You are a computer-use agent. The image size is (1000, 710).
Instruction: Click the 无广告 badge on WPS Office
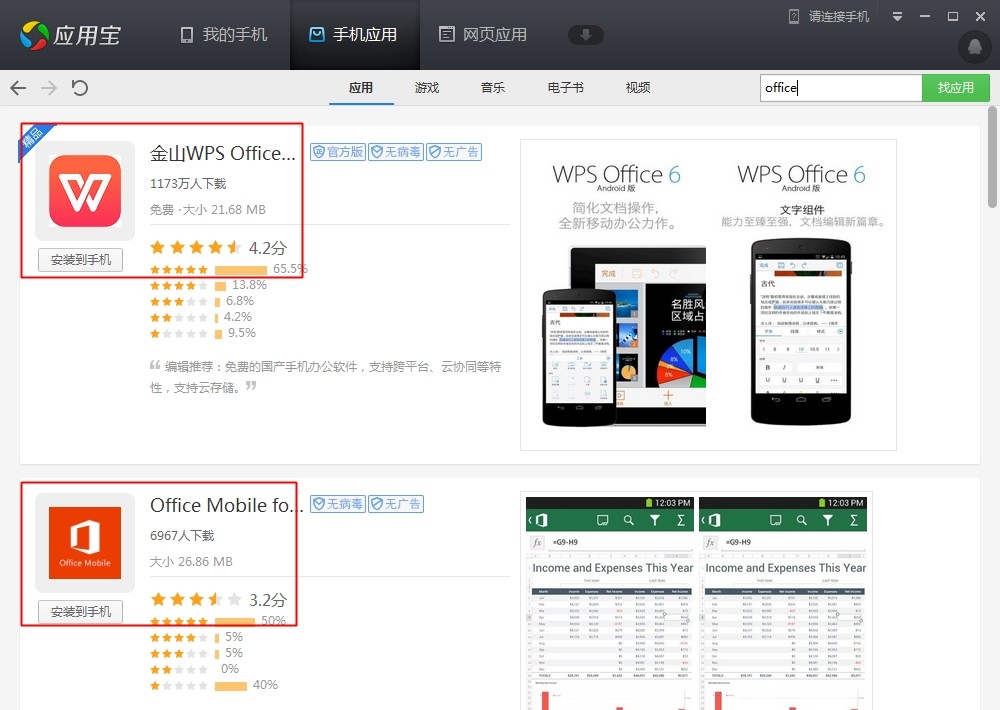click(x=454, y=152)
